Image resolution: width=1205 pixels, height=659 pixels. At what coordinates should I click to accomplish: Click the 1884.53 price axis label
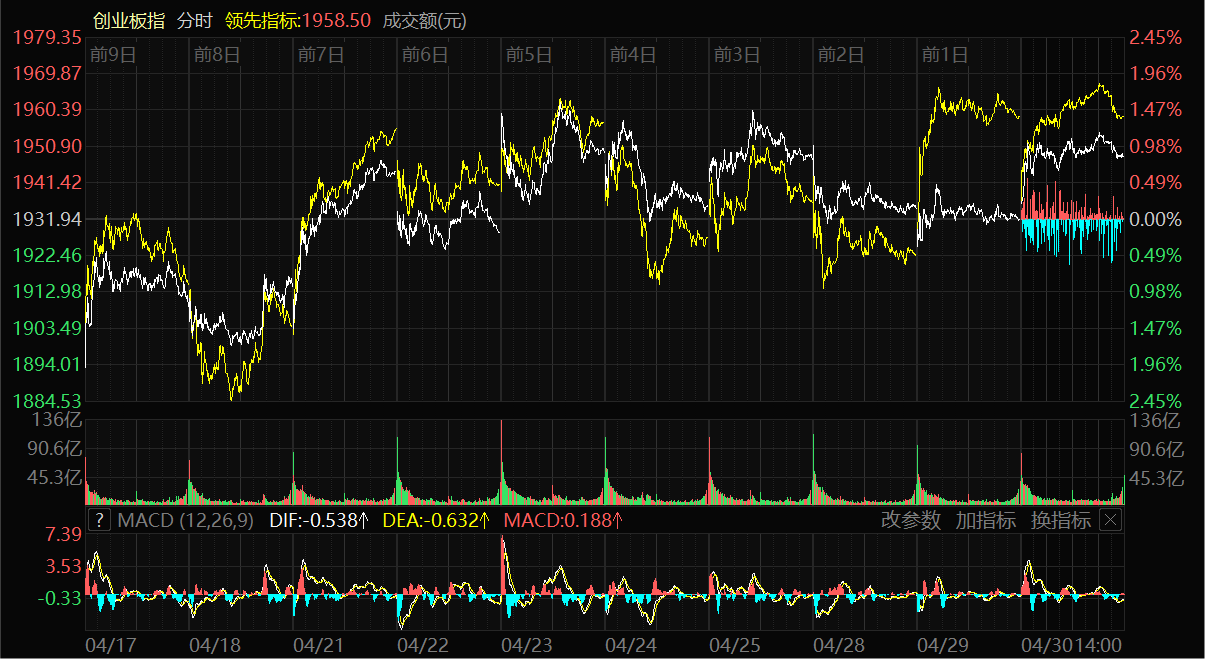[48, 400]
